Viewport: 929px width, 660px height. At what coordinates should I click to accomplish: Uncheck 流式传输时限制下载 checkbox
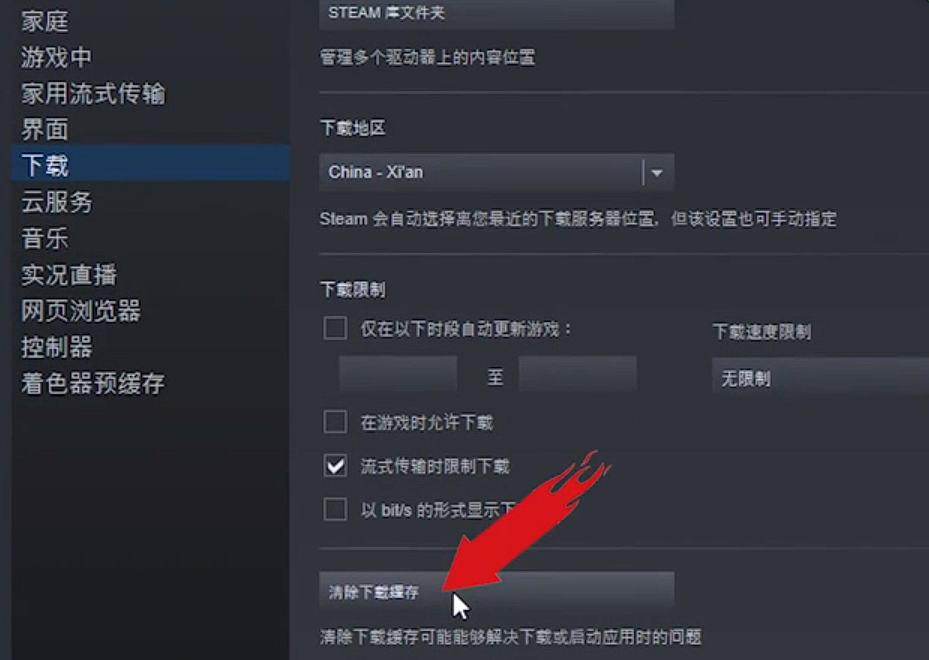coord(335,466)
